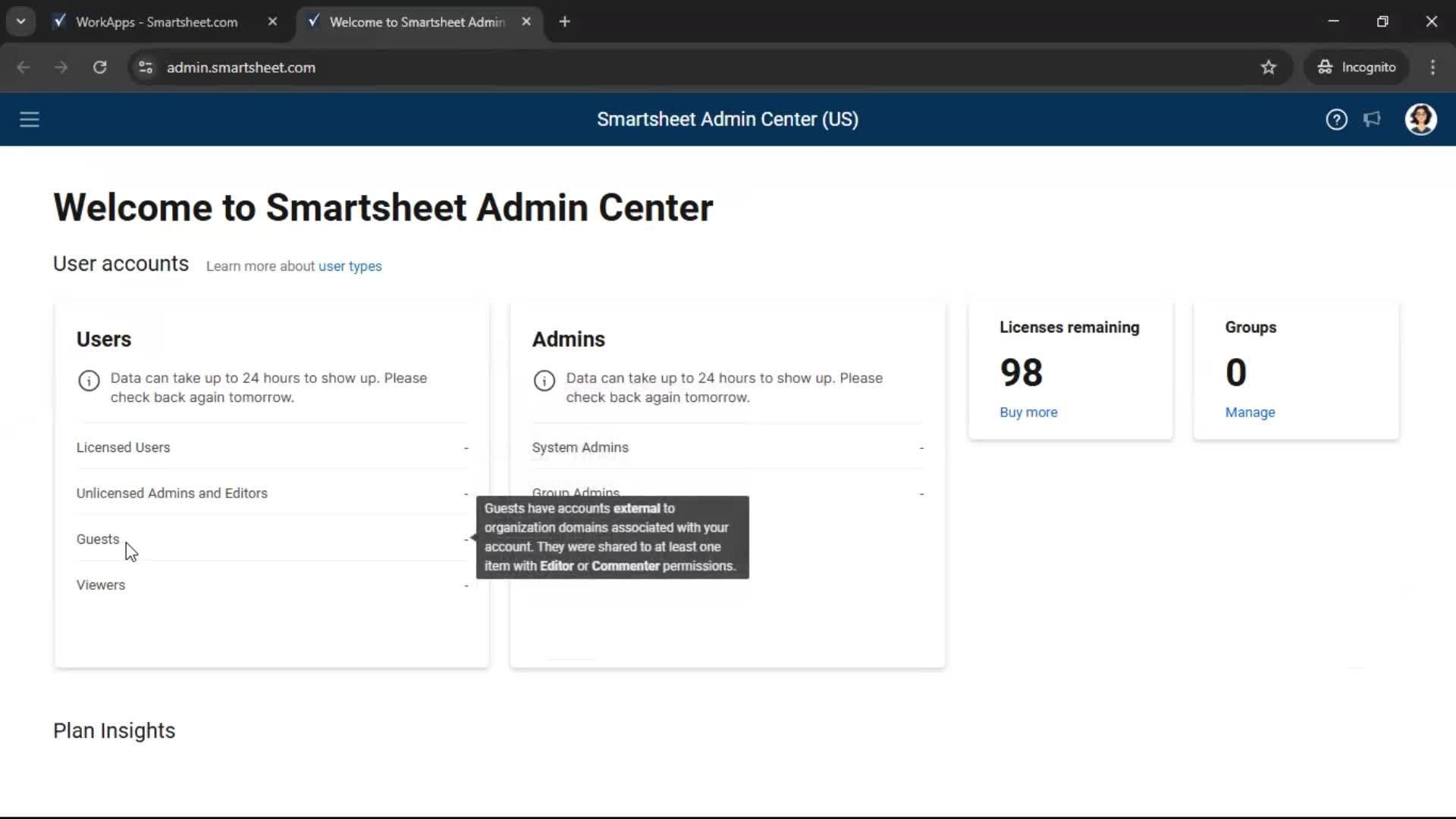
Task: Open the tab search dropdown arrow
Action: (20, 20)
